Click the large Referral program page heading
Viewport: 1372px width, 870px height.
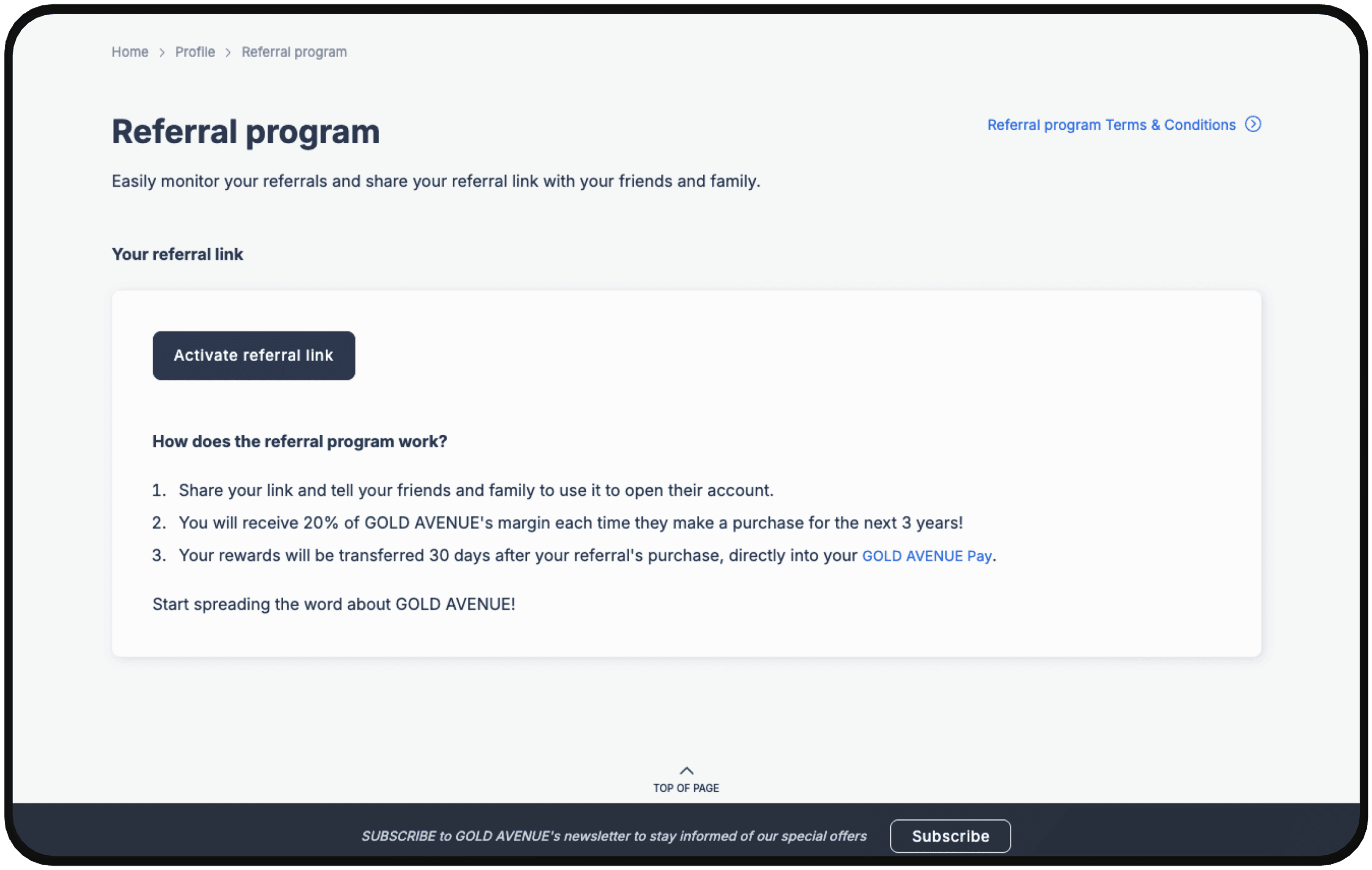click(245, 131)
